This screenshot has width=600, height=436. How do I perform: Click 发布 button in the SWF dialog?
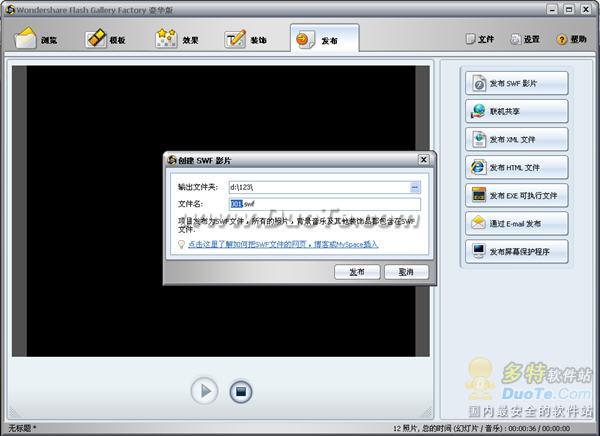click(357, 272)
